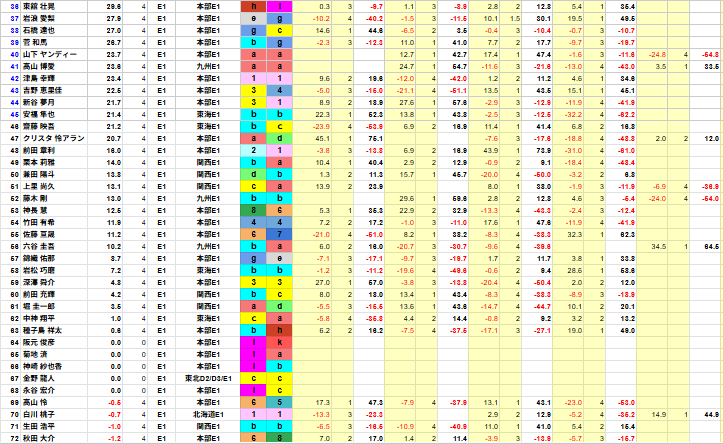Click the gray 'e' cell in row 57
This screenshot has height=444, width=723.
279,258
